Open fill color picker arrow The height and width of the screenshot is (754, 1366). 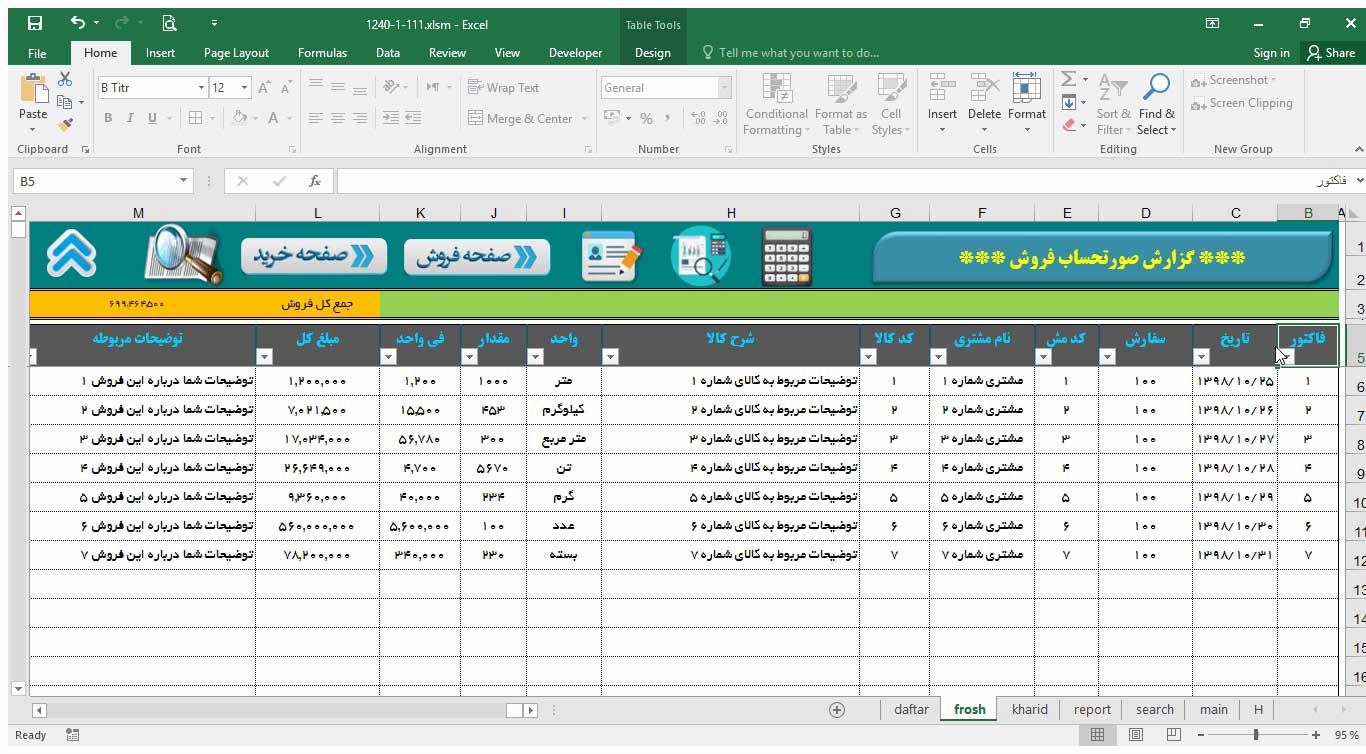tap(255, 118)
